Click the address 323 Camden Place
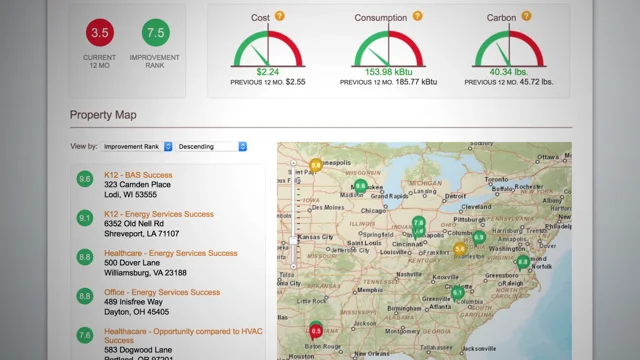This screenshot has width=640, height=360. (x=138, y=185)
